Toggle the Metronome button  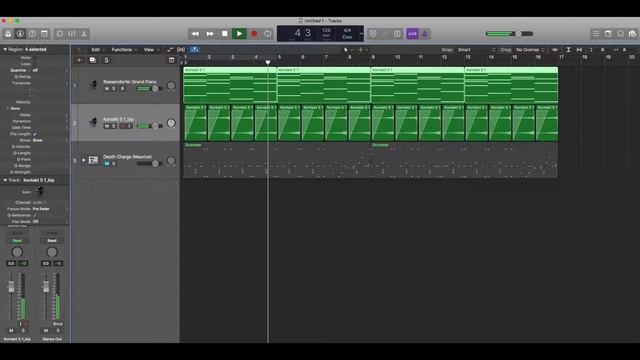[424, 34]
